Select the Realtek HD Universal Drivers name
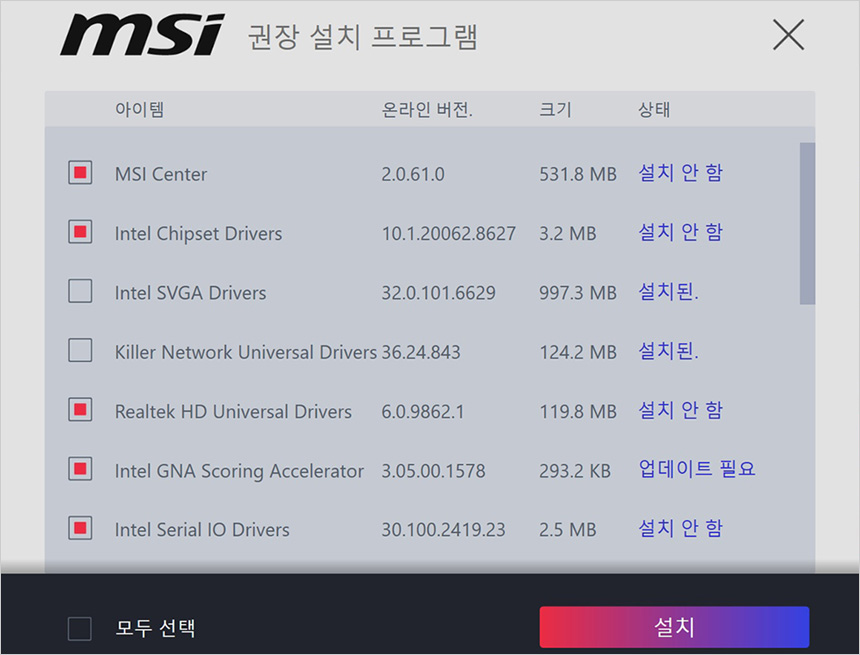Viewport: 860px width, 655px height. (233, 411)
